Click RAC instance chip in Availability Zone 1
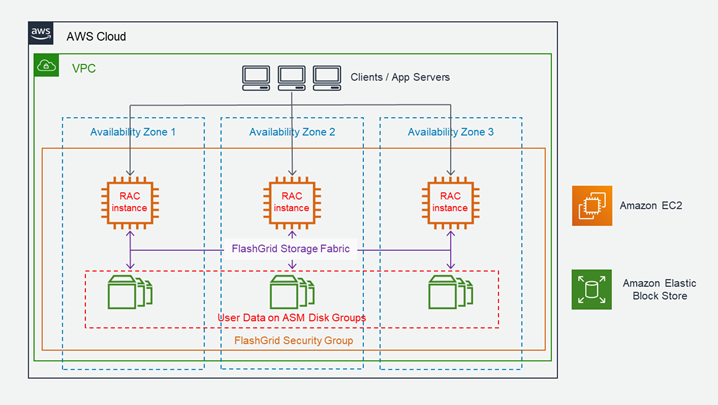Image resolution: width=718 pixels, height=405 pixels. [x=130, y=203]
